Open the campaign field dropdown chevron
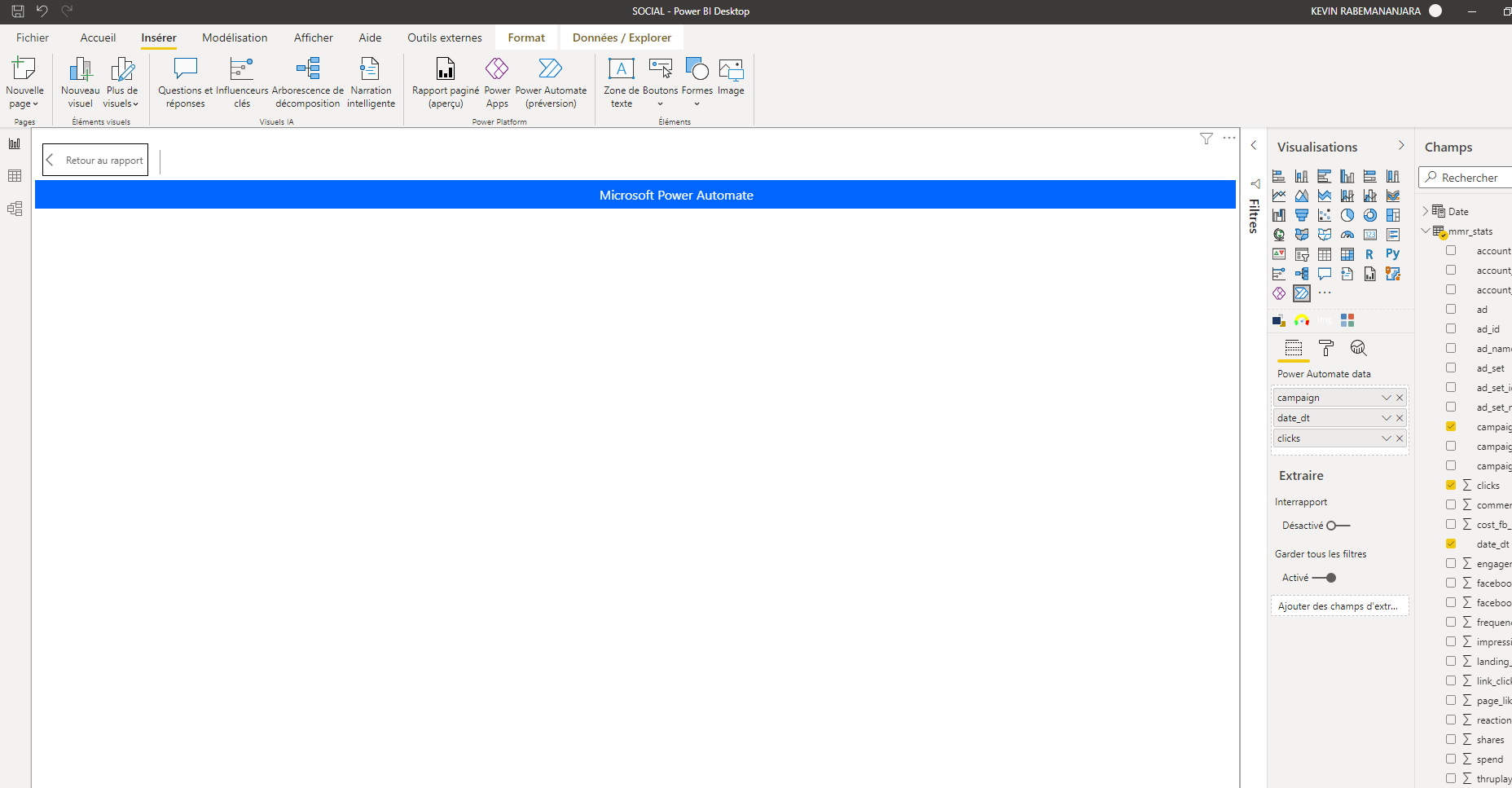Screen dimensions: 1512x788 point(1387,398)
